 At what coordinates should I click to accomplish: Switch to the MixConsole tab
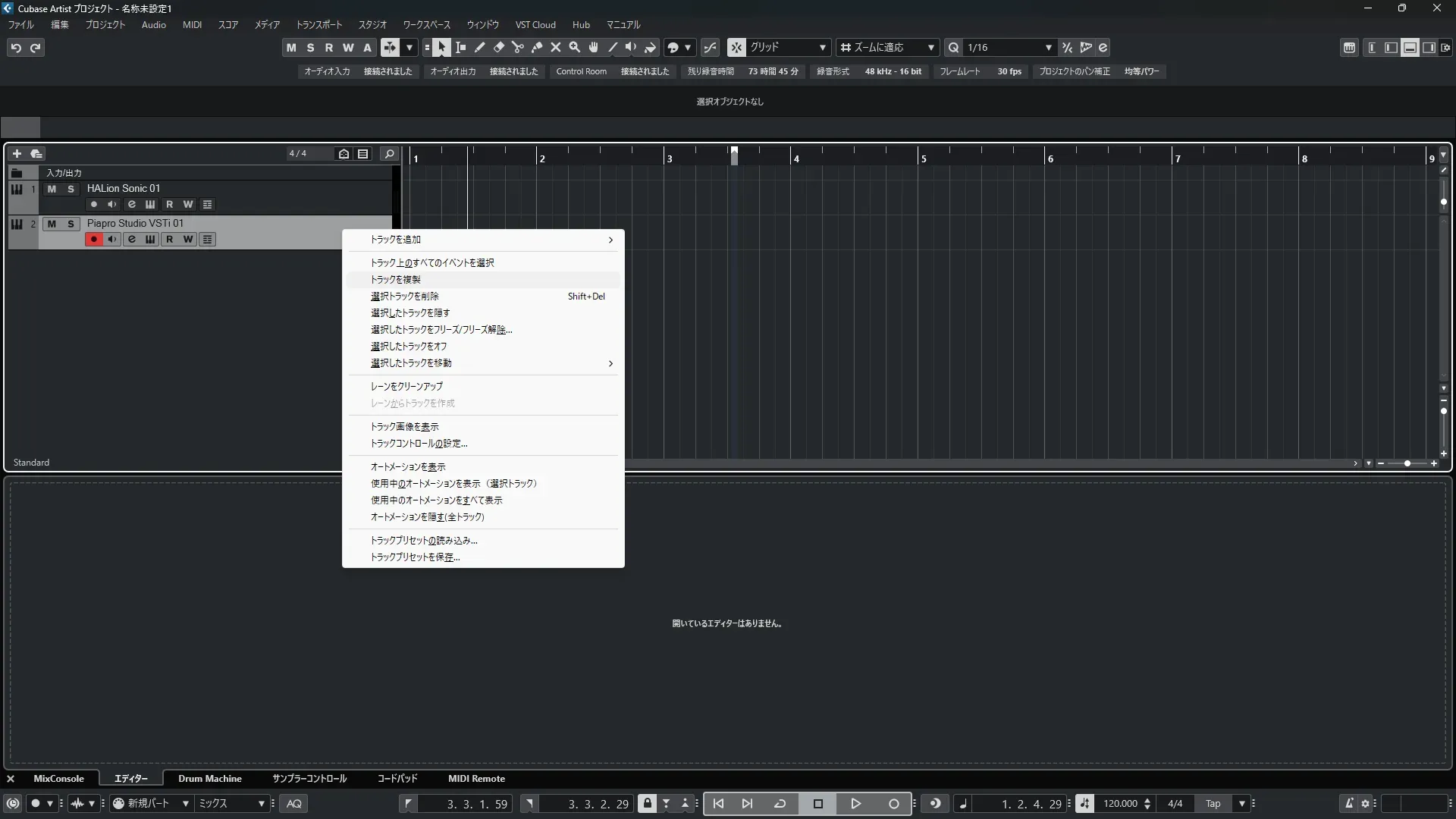(x=58, y=779)
